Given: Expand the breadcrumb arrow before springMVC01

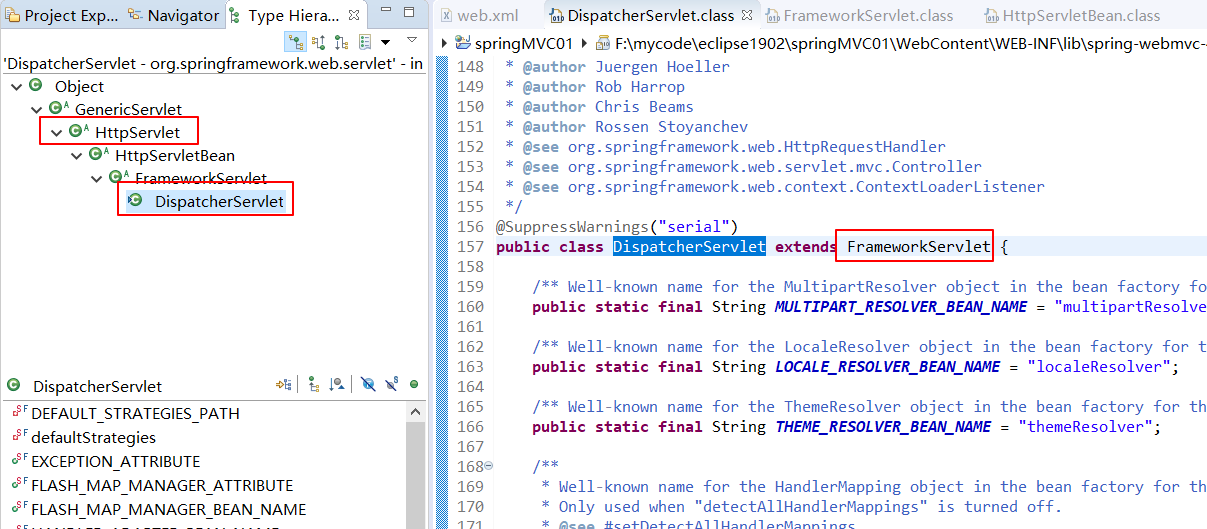Looking at the screenshot, I should [445, 44].
